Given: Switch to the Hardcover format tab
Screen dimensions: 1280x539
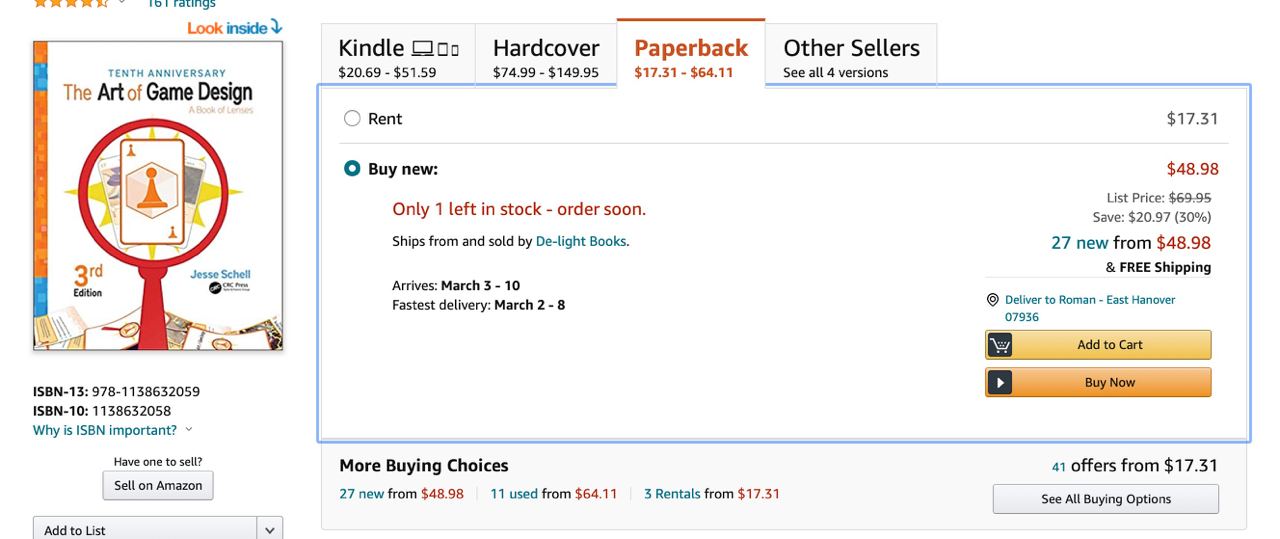Looking at the screenshot, I should pyautogui.click(x=546, y=57).
